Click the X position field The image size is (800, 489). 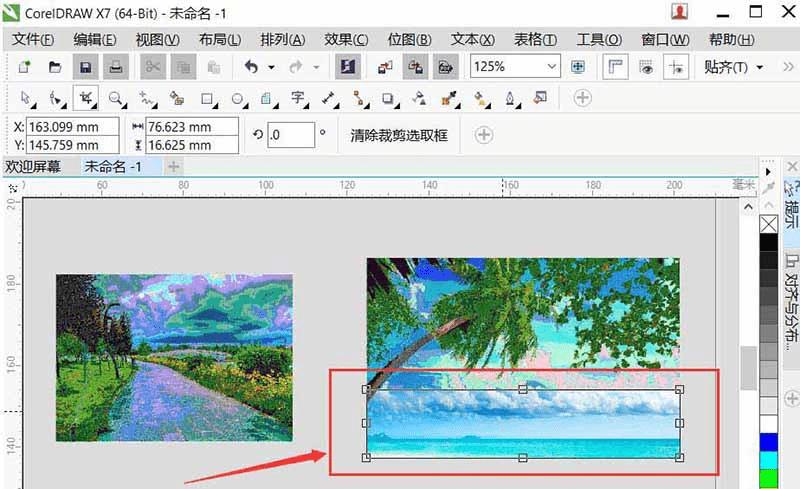72,127
